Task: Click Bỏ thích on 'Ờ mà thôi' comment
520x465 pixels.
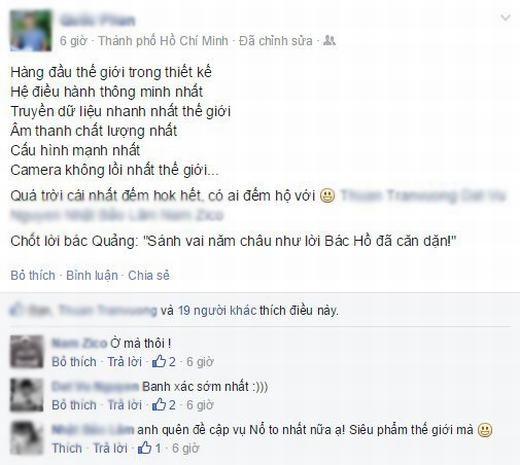Action: point(74,362)
